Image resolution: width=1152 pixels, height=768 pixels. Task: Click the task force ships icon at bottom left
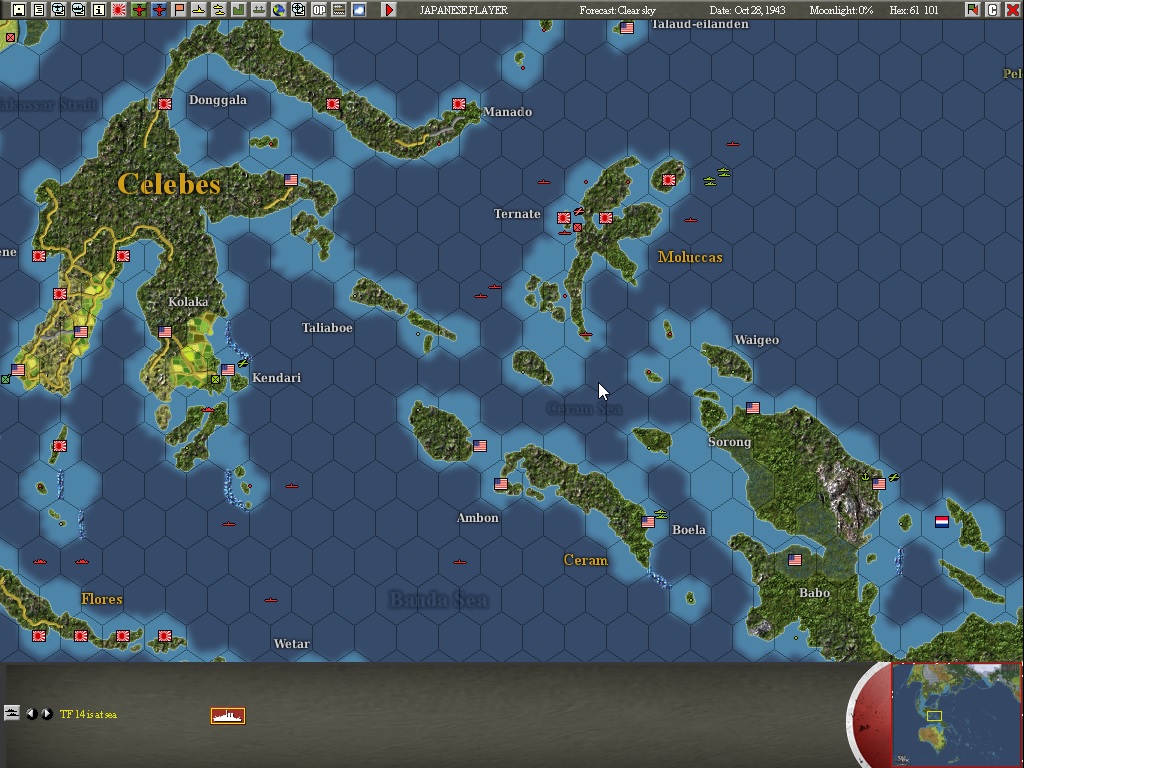(x=12, y=713)
